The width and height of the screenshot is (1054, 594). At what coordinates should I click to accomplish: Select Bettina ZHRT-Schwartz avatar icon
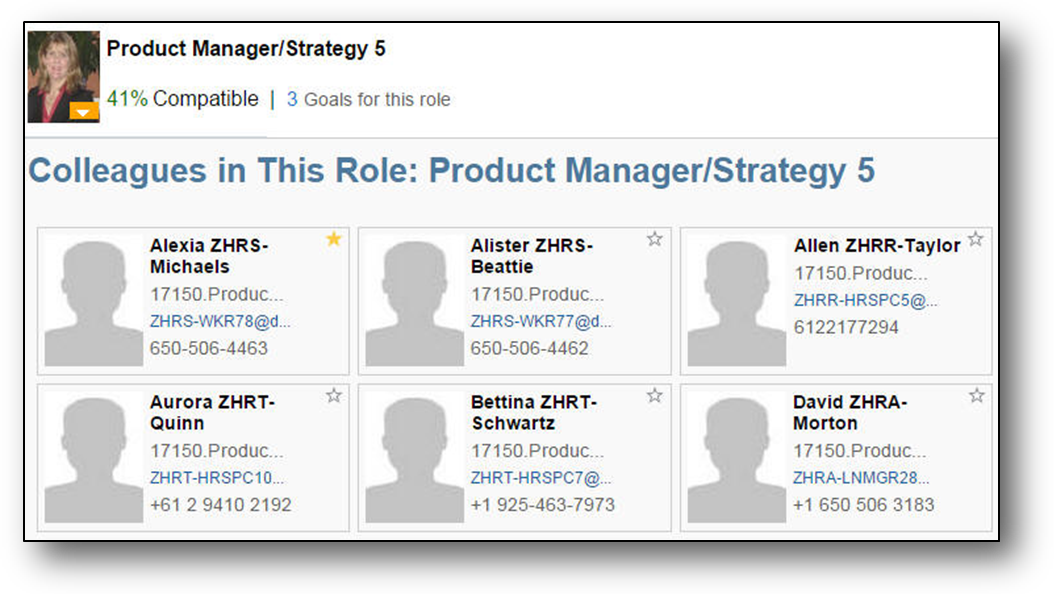(x=415, y=457)
